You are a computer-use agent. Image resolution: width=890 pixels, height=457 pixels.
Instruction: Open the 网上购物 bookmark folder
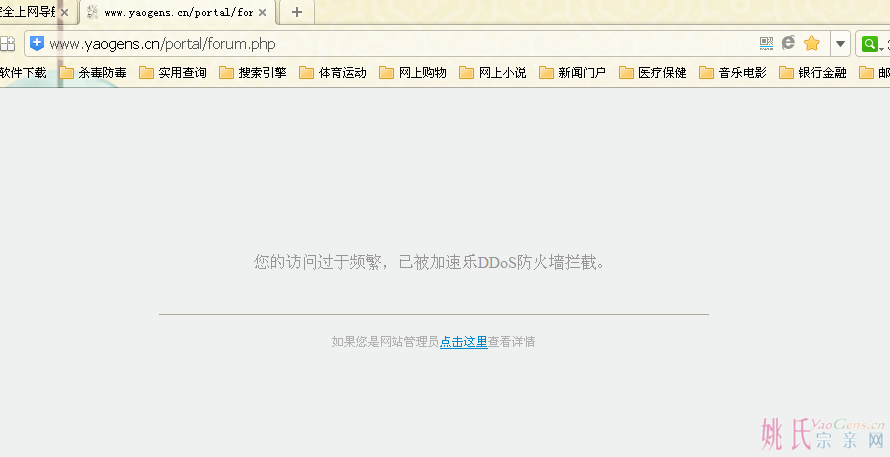pyautogui.click(x=413, y=72)
